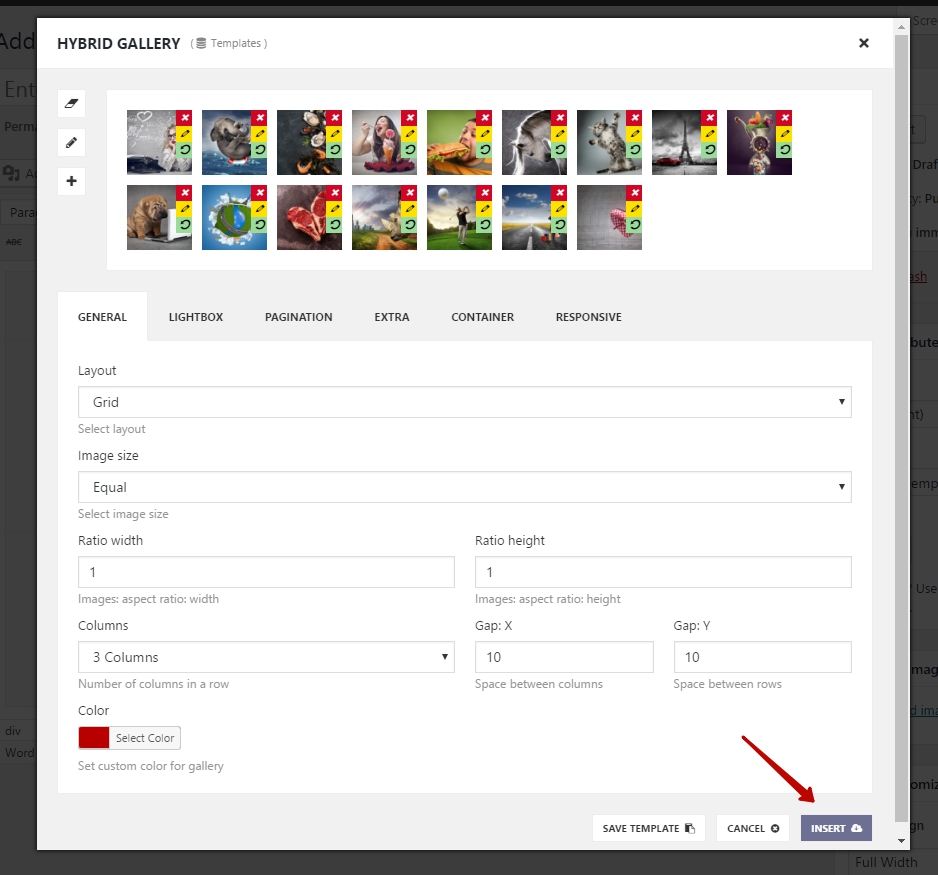Screen dimensions: 938x875
Task: Click the Gap: Y input field
Action: (762, 657)
